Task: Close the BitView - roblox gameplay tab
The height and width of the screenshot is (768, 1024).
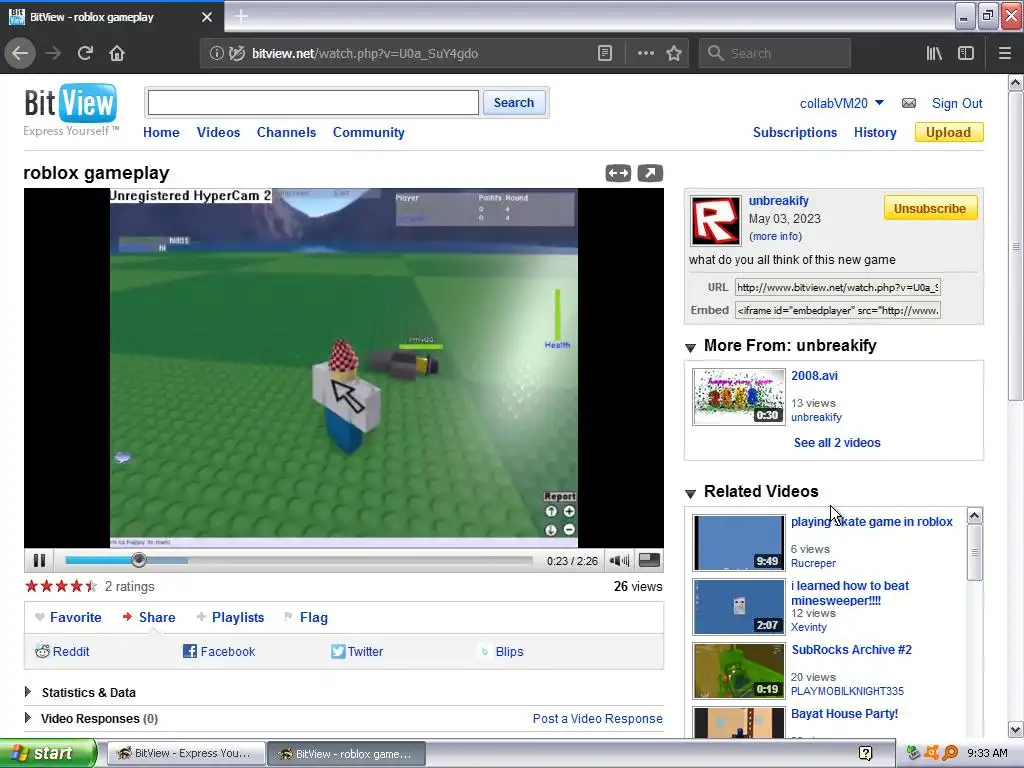Action: point(206,17)
